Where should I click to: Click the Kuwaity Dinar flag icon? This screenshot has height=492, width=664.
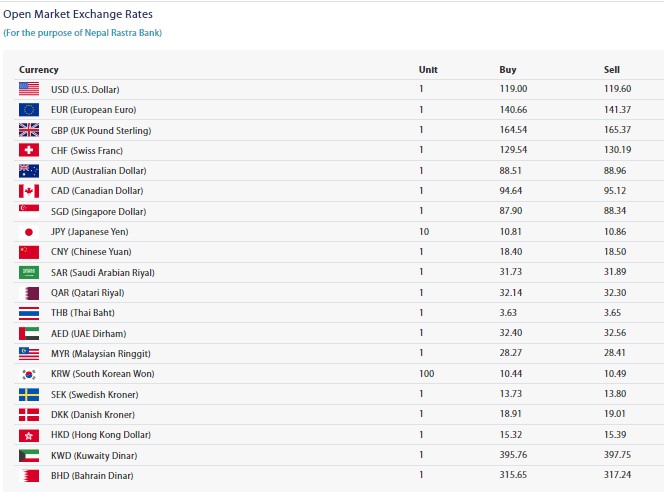tap(29, 455)
